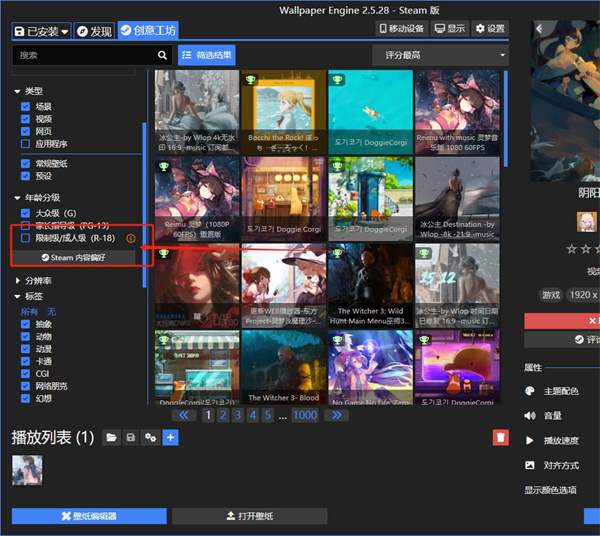The height and width of the screenshot is (536, 600).
Task: Click the filter sidebar scrollbar
Action: (x=144, y=205)
